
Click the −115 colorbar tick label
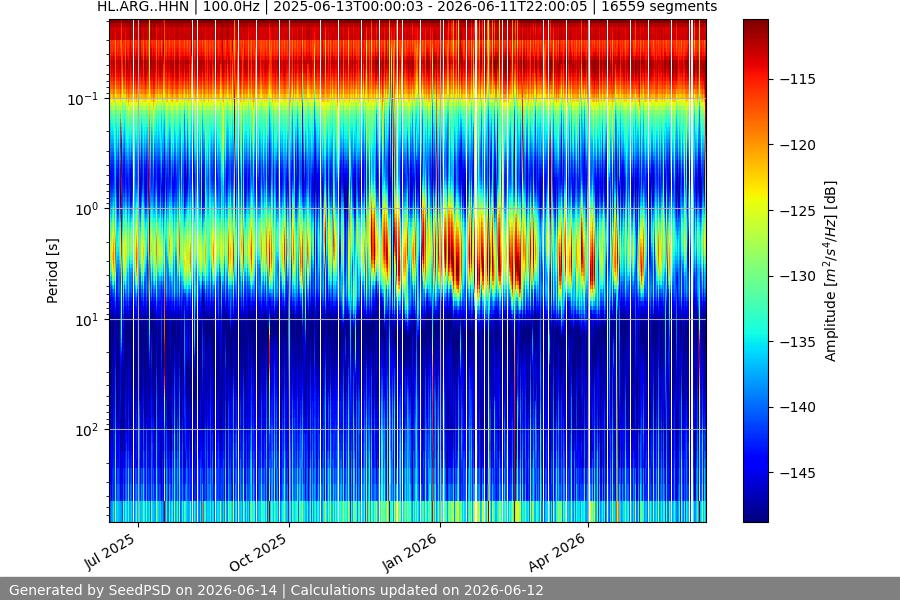coord(798,79)
